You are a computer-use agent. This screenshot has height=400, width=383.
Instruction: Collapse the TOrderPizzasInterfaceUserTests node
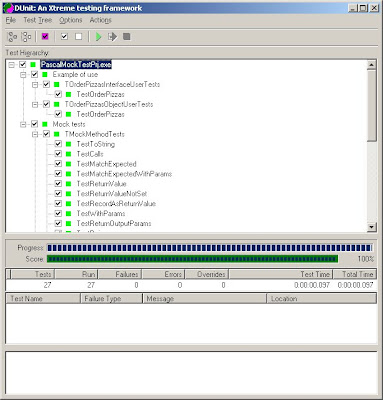click(x=35, y=85)
